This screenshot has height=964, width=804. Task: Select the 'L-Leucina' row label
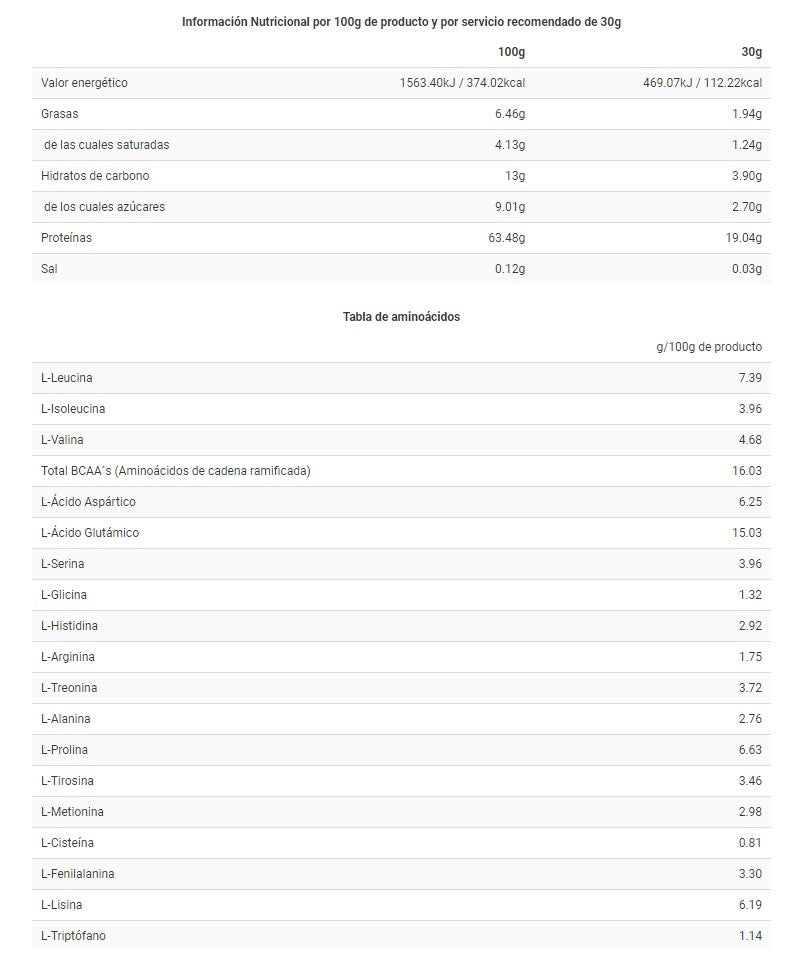point(67,378)
